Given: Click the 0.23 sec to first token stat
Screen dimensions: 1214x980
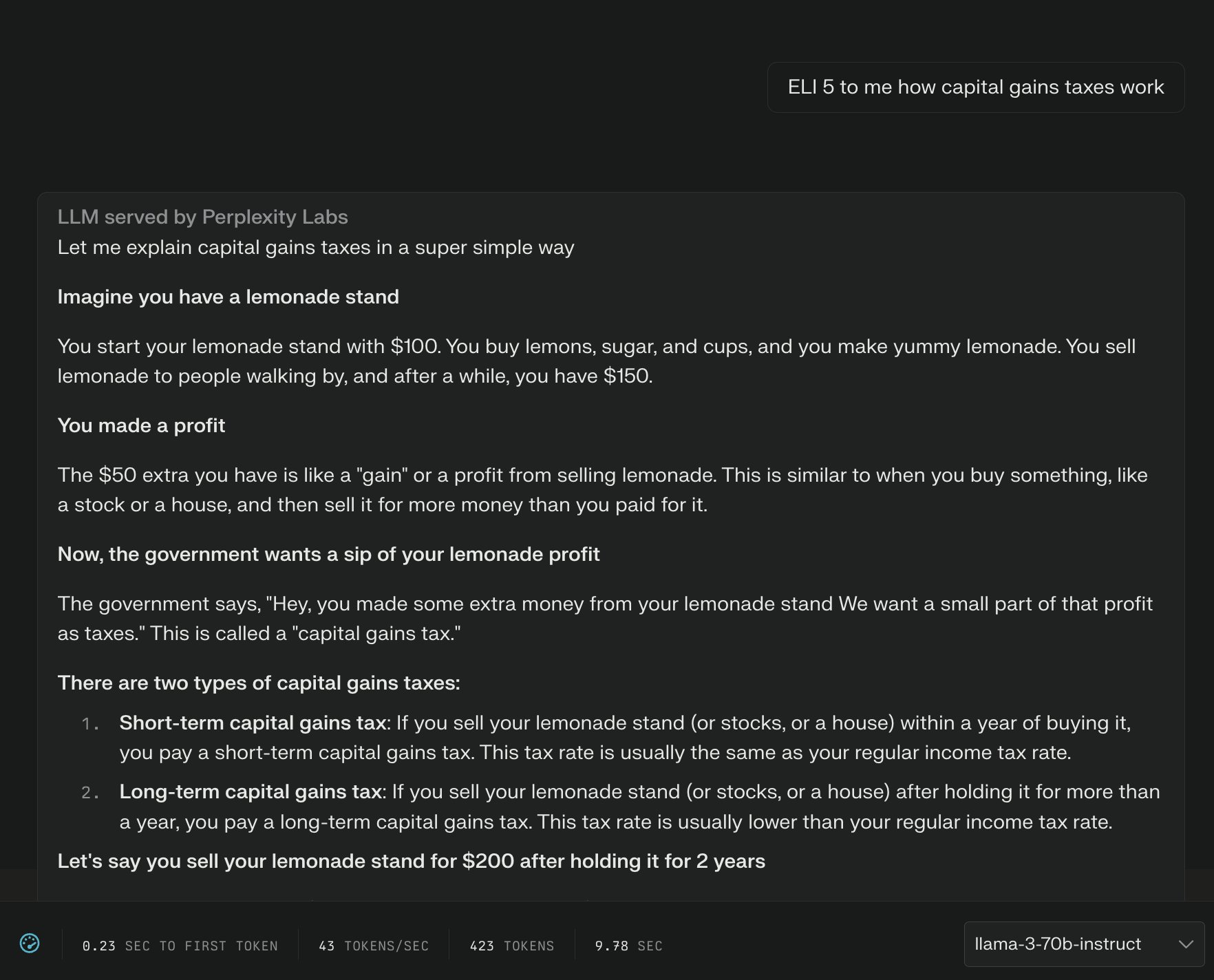Looking at the screenshot, I should (x=180, y=946).
